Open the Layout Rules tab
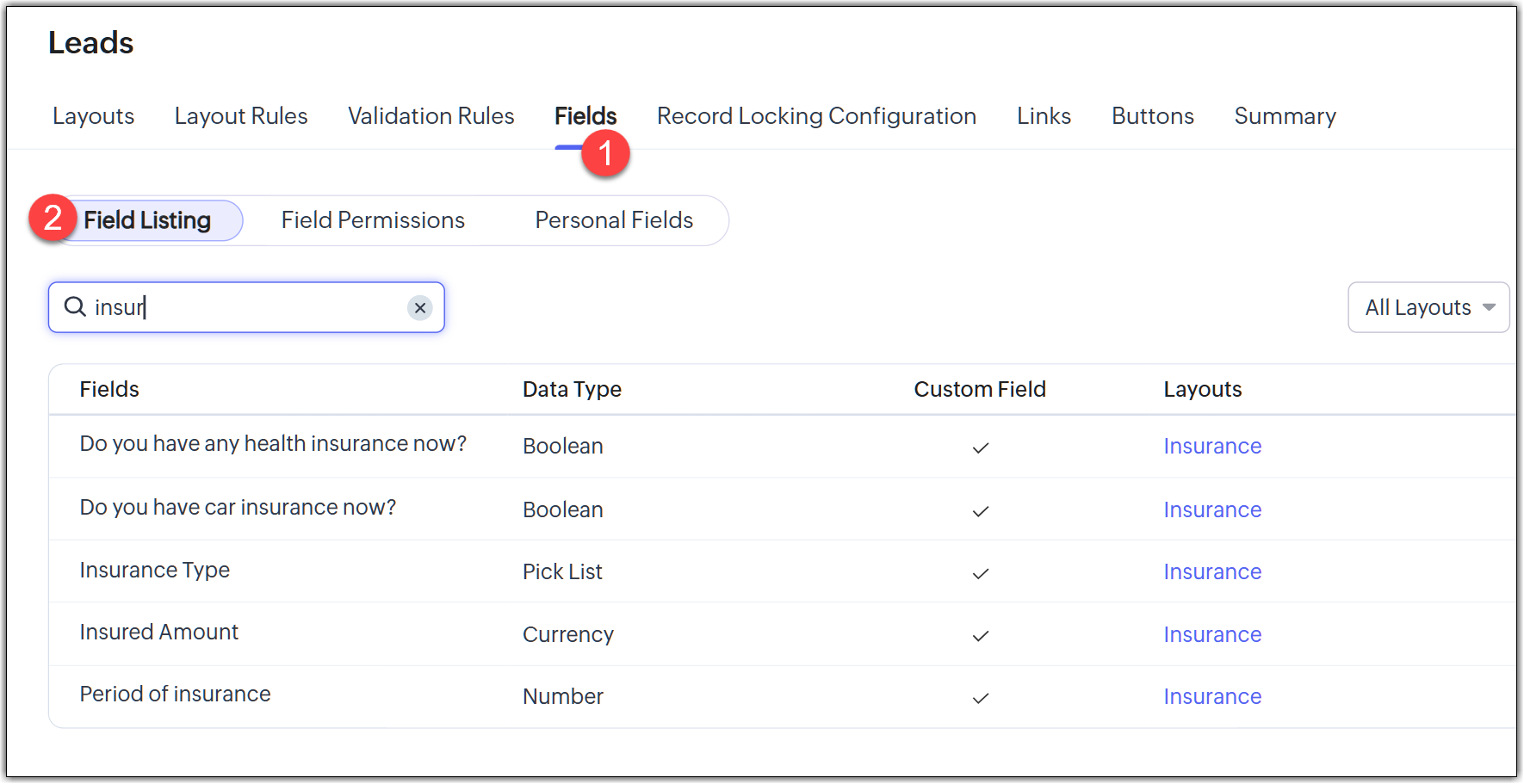 pyautogui.click(x=241, y=116)
